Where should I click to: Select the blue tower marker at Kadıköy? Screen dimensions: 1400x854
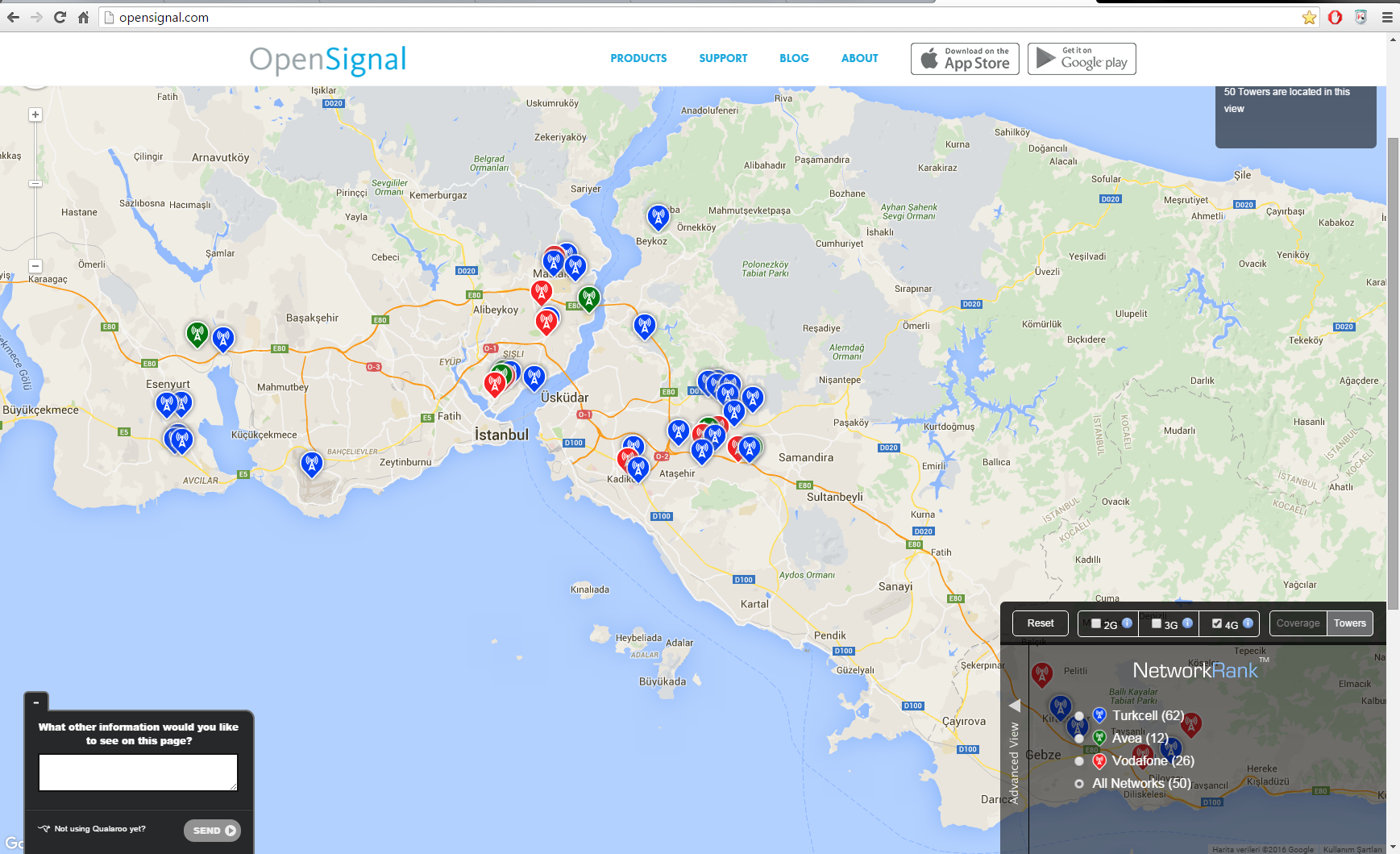(x=638, y=469)
